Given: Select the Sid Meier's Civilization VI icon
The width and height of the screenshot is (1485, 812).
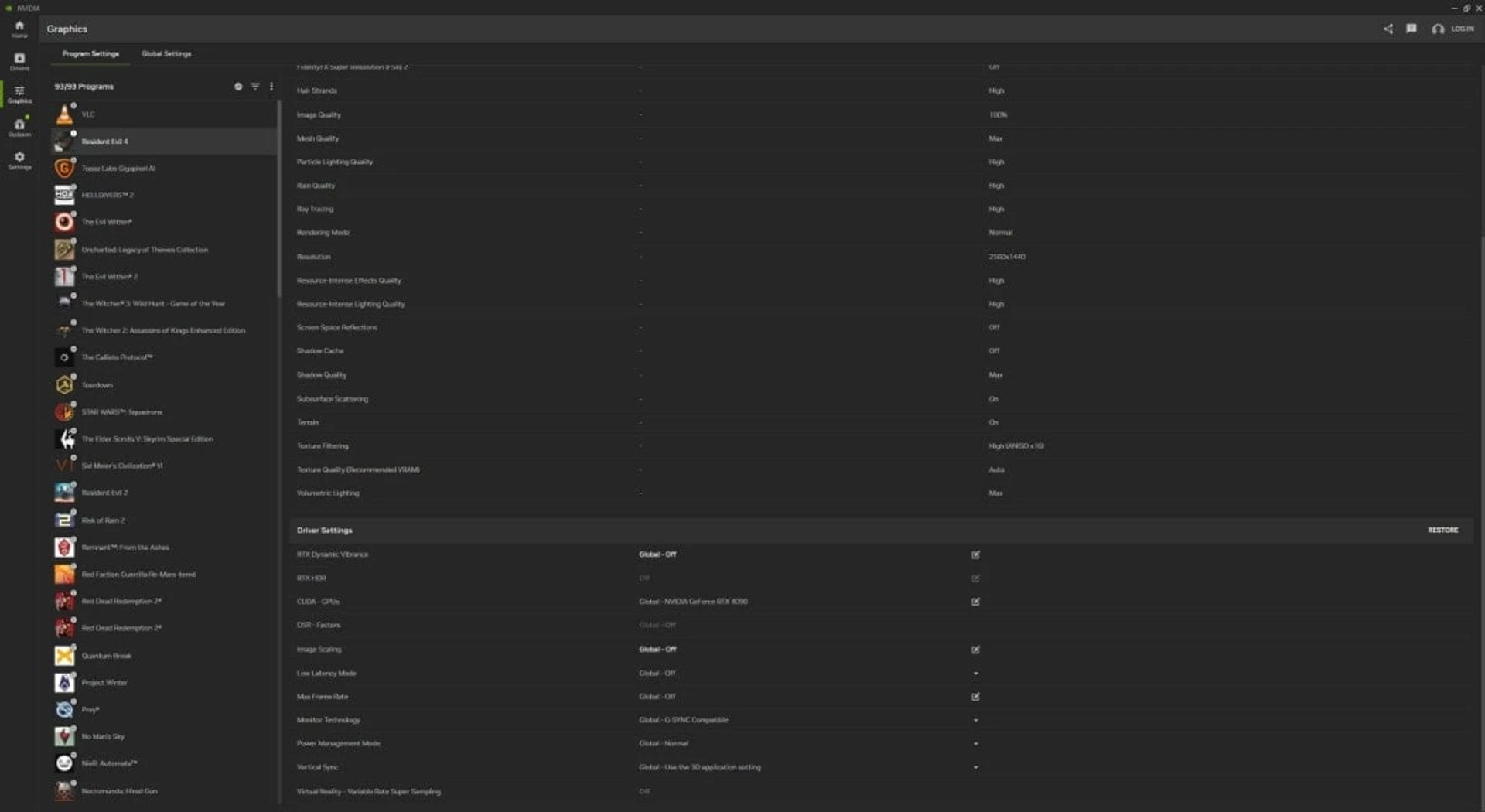Looking at the screenshot, I should click(65, 466).
